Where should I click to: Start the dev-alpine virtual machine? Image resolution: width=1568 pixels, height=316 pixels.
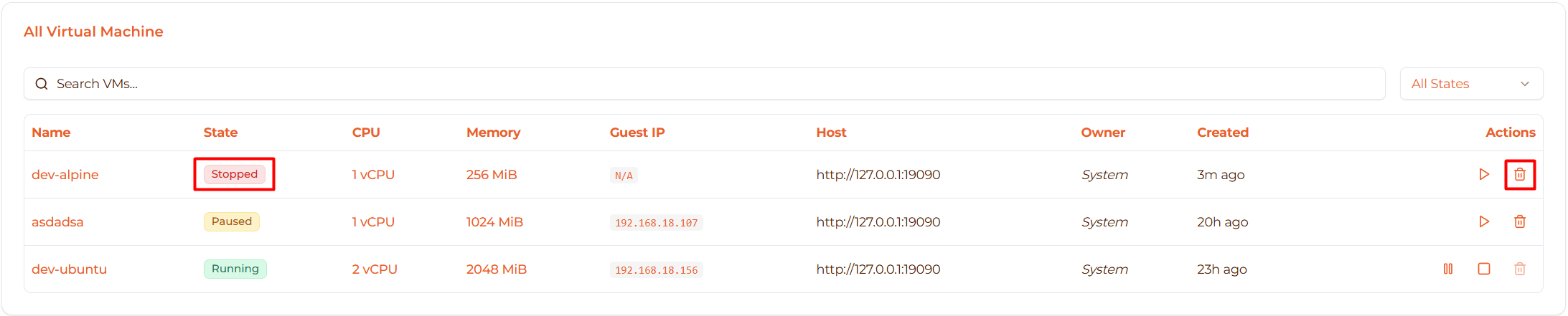click(1484, 174)
